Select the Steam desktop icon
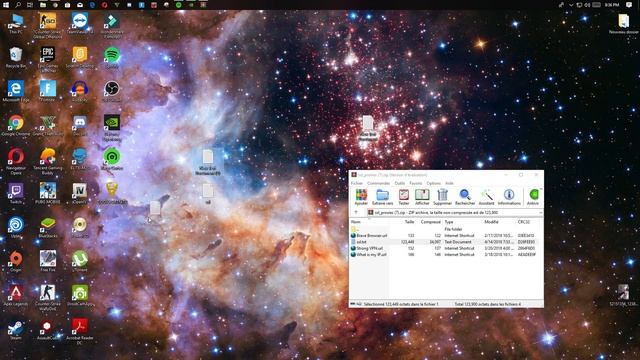The width and height of the screenshot is (640, 360). click(x=16, y=329)
